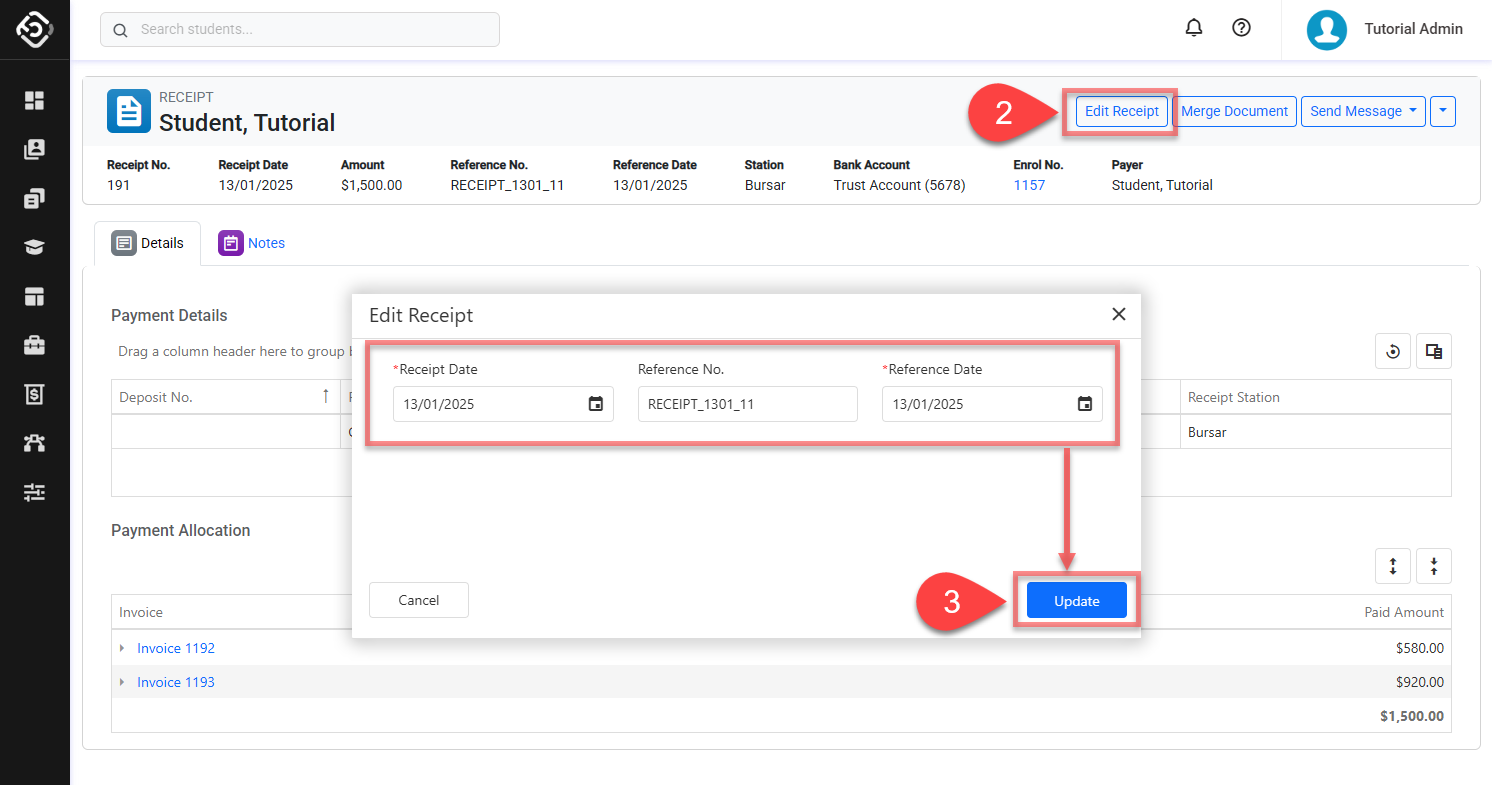Open the extra actions caret dropdown

tap(1442, 111)
